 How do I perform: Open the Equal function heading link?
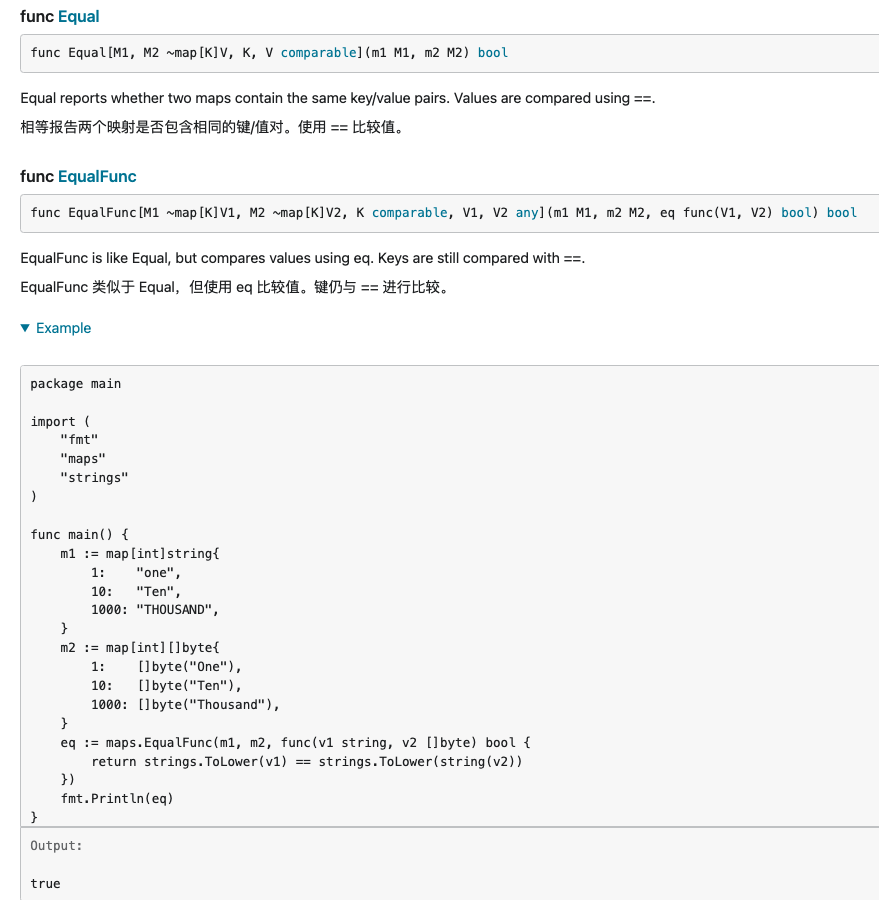[78, 17]
